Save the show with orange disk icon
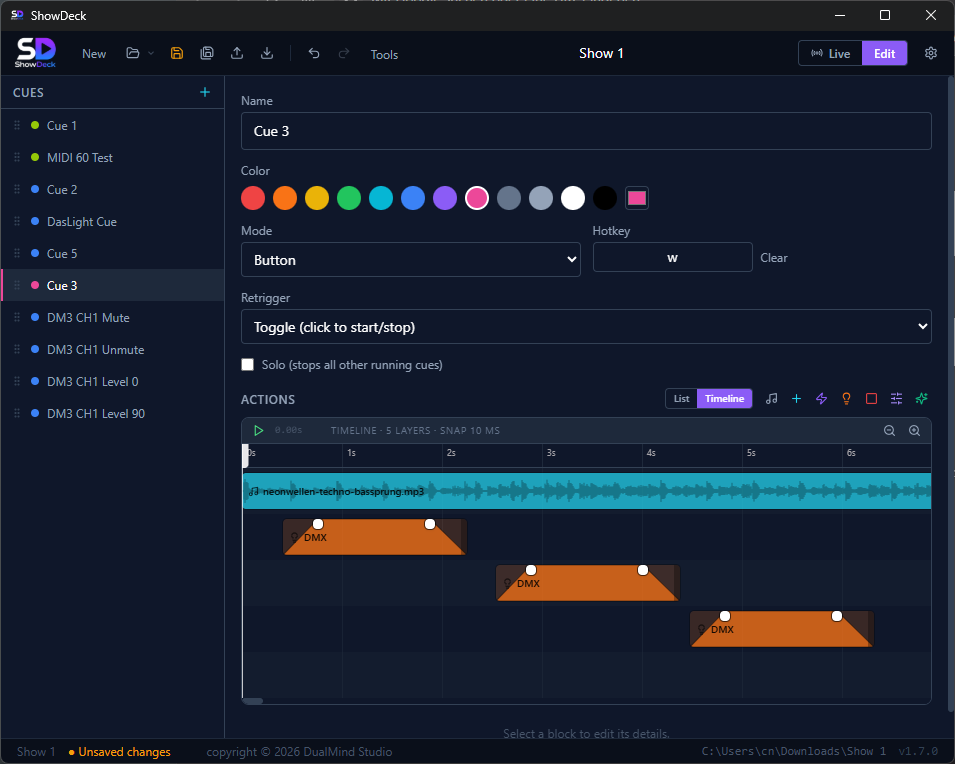955x764 pixels. pos(177,54)
